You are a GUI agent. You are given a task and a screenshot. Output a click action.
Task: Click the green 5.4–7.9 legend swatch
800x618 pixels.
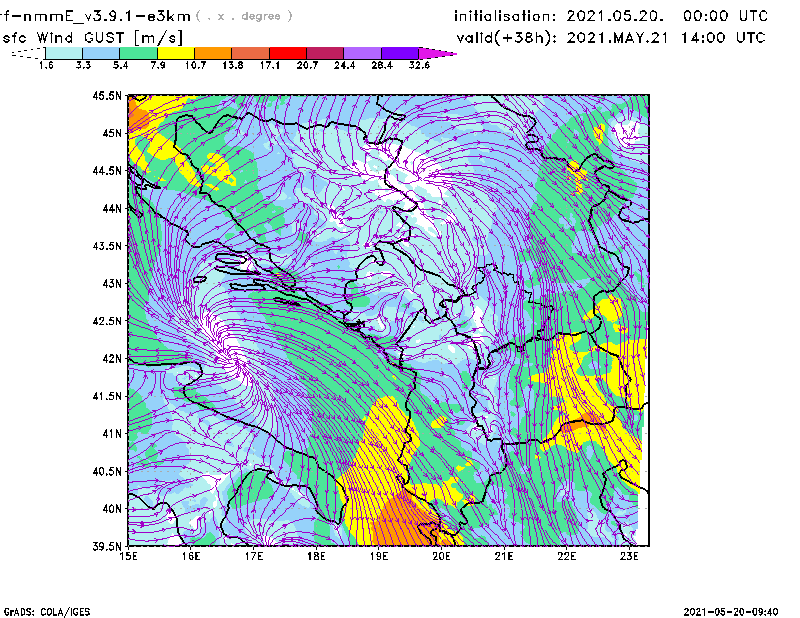point(138,53)
